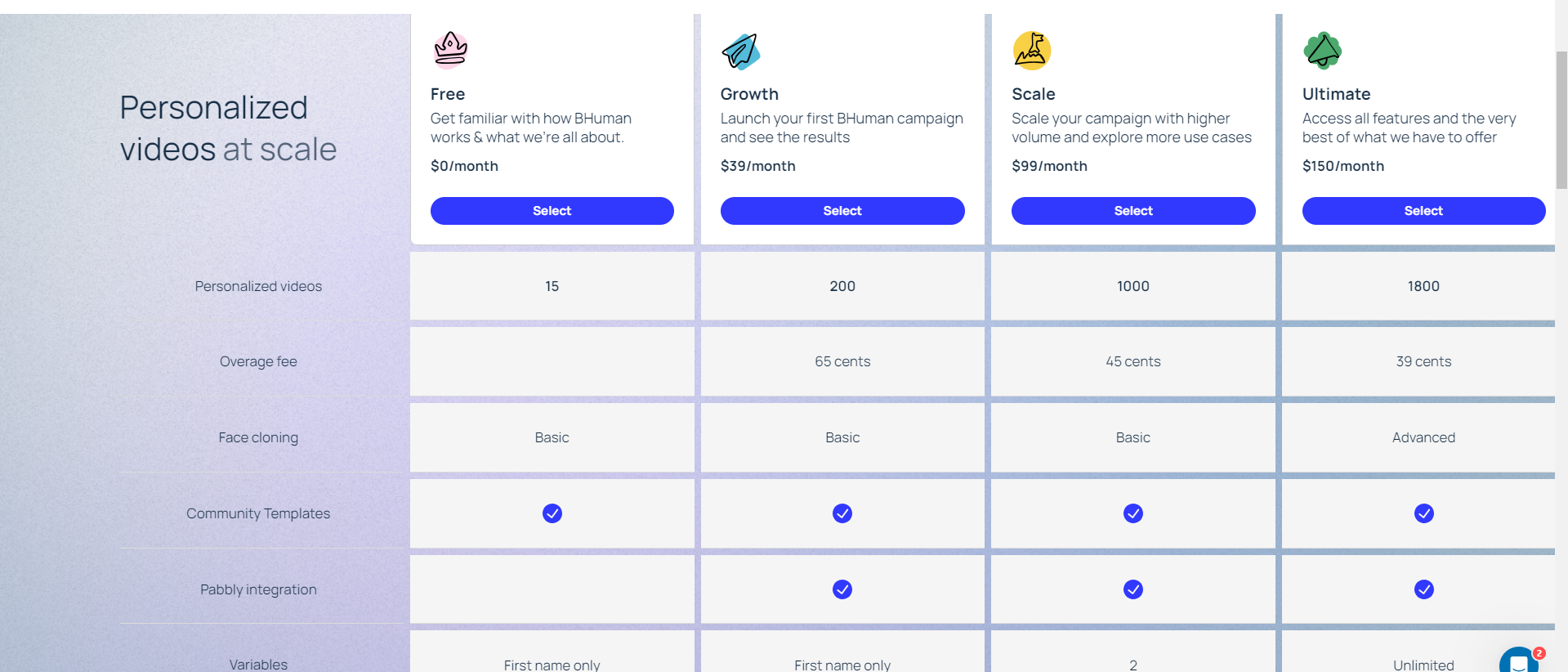Screen dimensions: 1568x672
Task: Click Pabbly integration checkmark under Ultimate
Action: [1424, 589]
